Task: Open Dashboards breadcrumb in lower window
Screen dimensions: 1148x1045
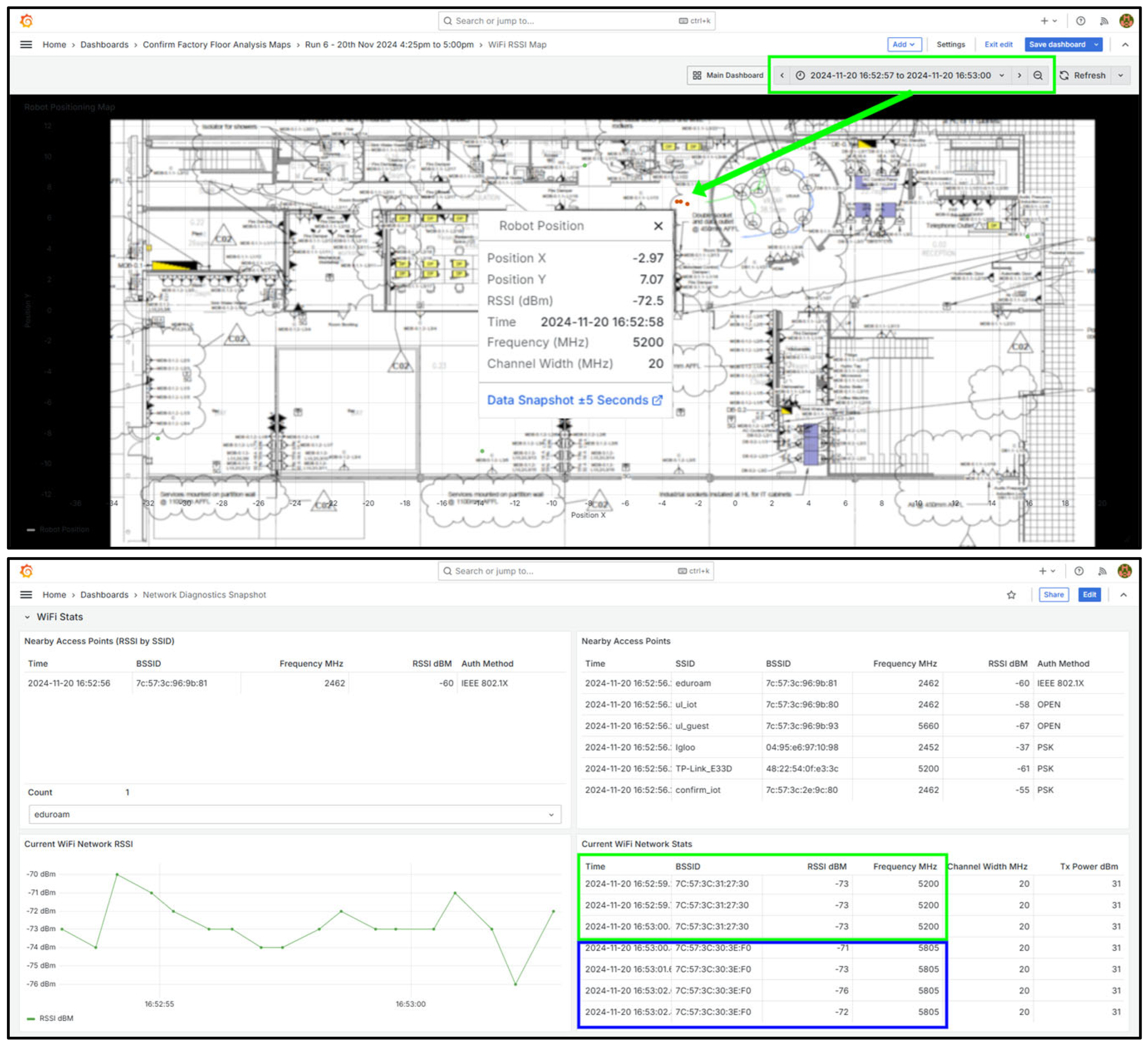Action: (x=104, y=594)
